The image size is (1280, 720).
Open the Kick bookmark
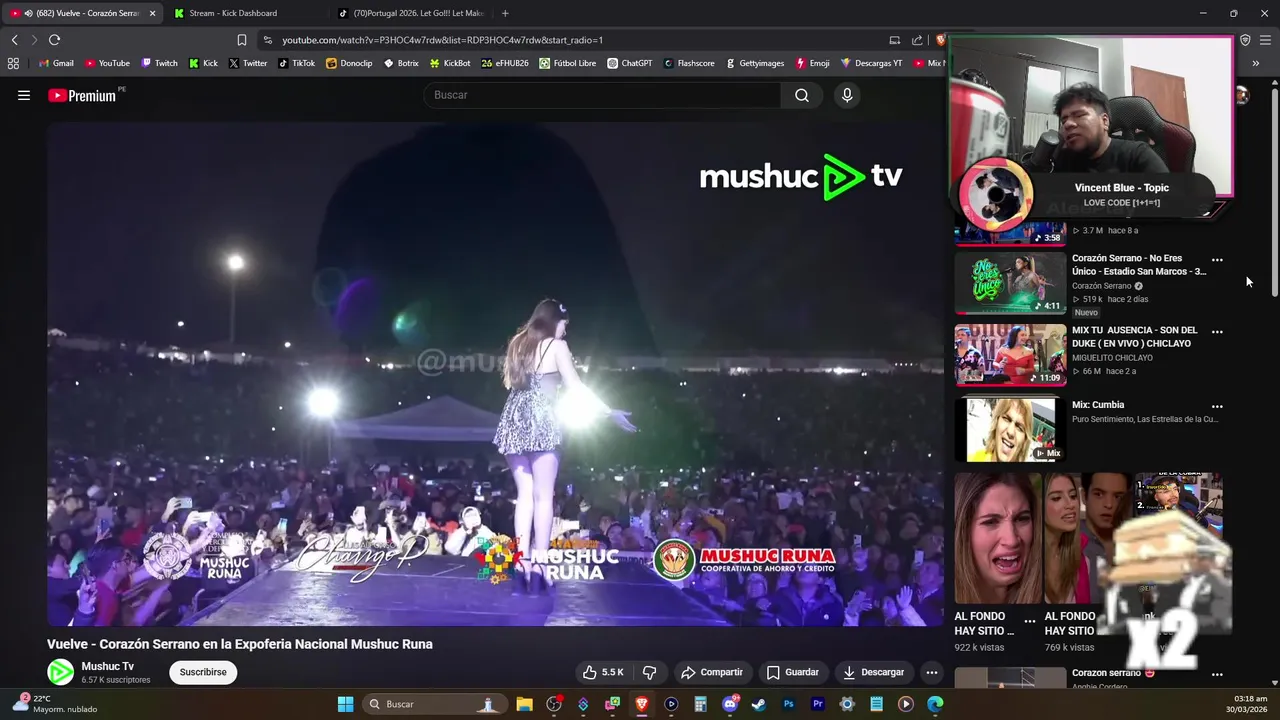[x=203, y=63]
